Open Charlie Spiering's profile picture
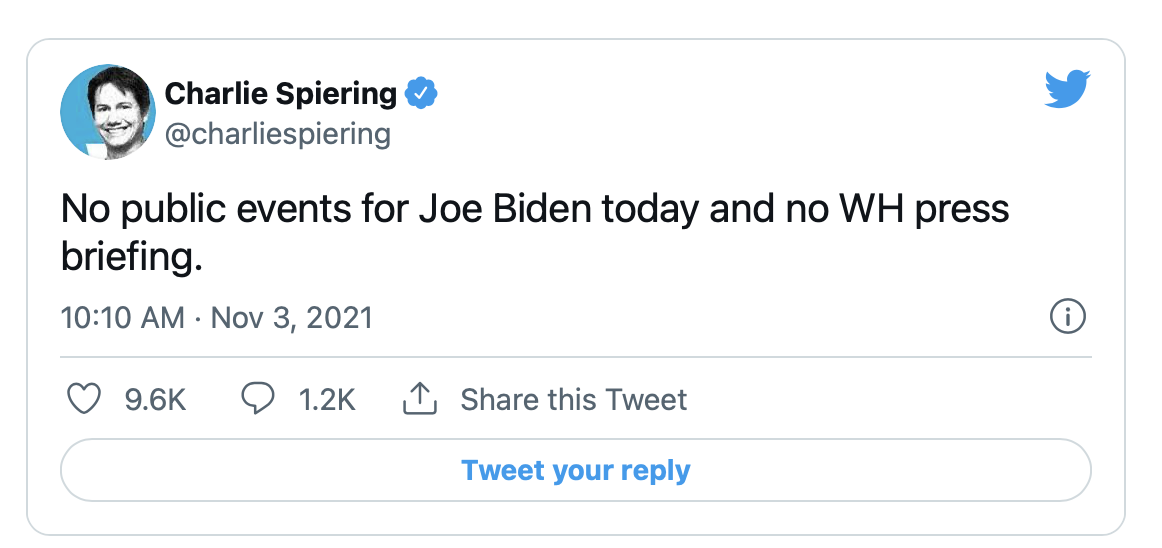The width and height of the screenshot is (1162, 548). (x=108, y=111)
